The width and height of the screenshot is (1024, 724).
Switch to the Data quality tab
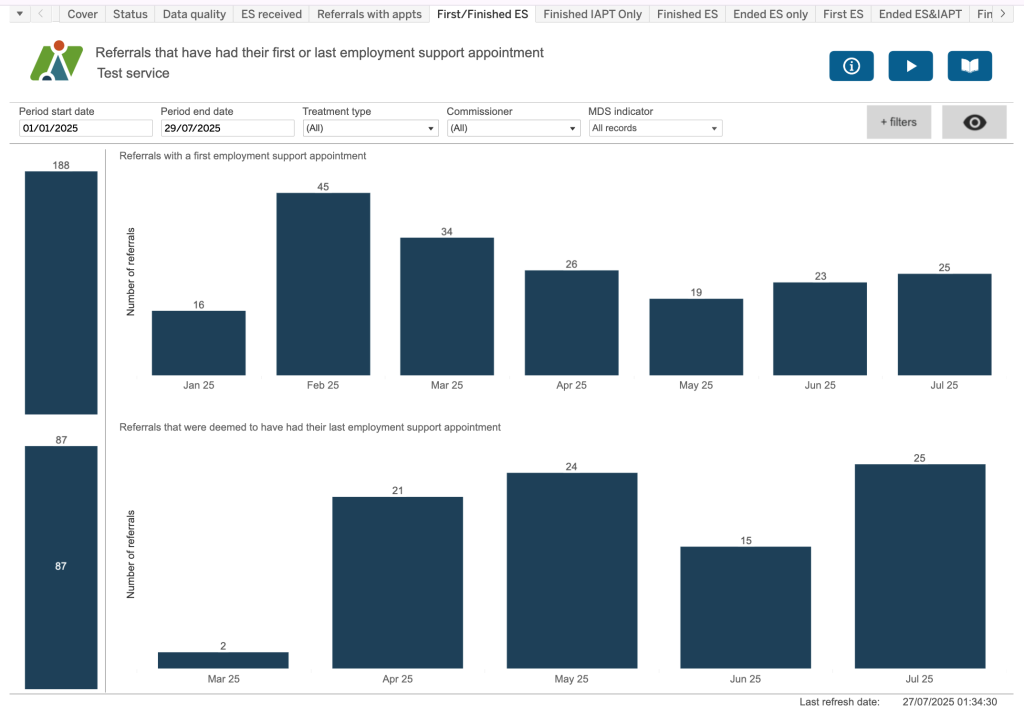coord(194,14)
